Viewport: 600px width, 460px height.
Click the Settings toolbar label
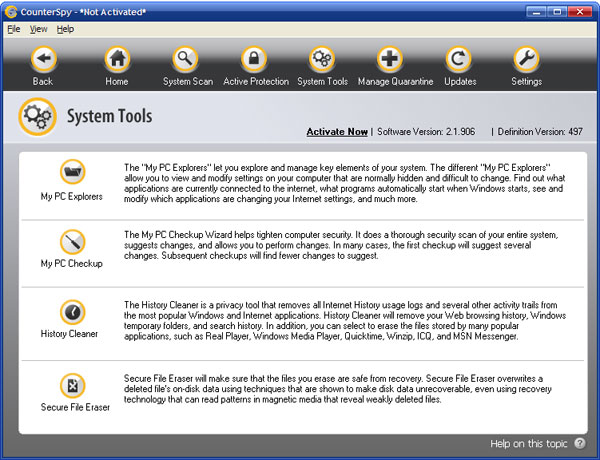[x=527, y=82]
